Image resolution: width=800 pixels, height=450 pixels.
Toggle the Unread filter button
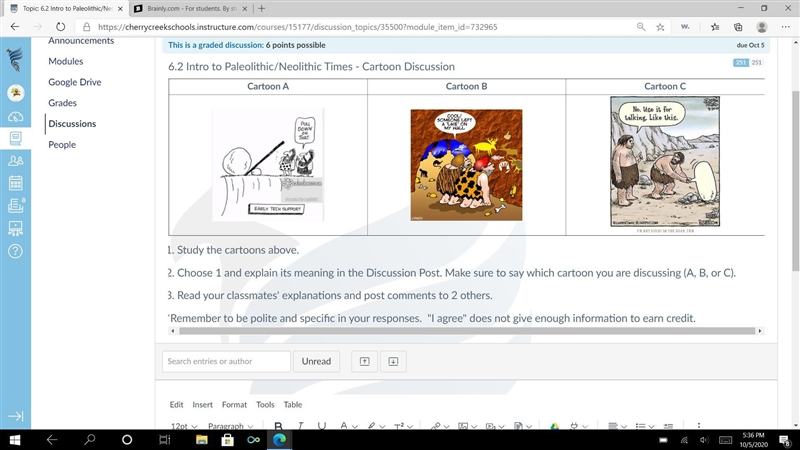316,361
